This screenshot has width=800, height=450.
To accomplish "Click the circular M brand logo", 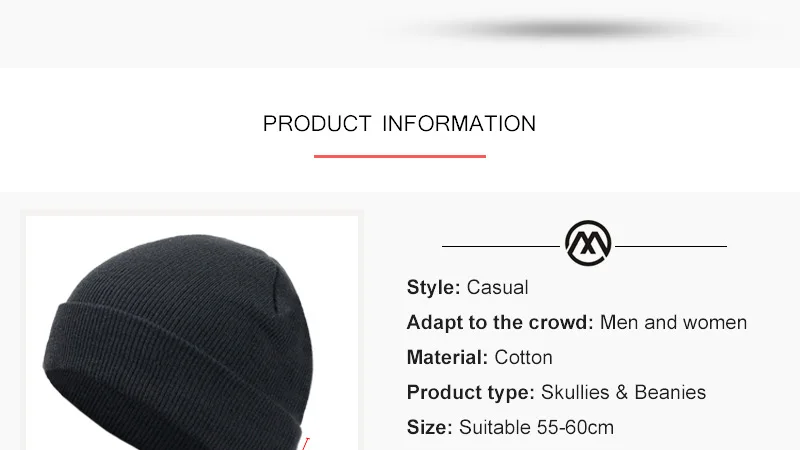I will pos(588,243).
